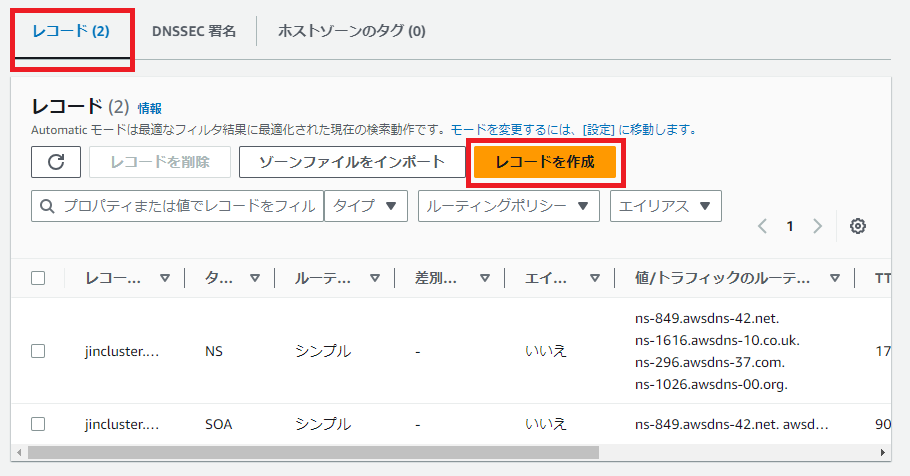The image size is (910, 476).
Task: Go to previous page arrow
Action: pos(762,226)
